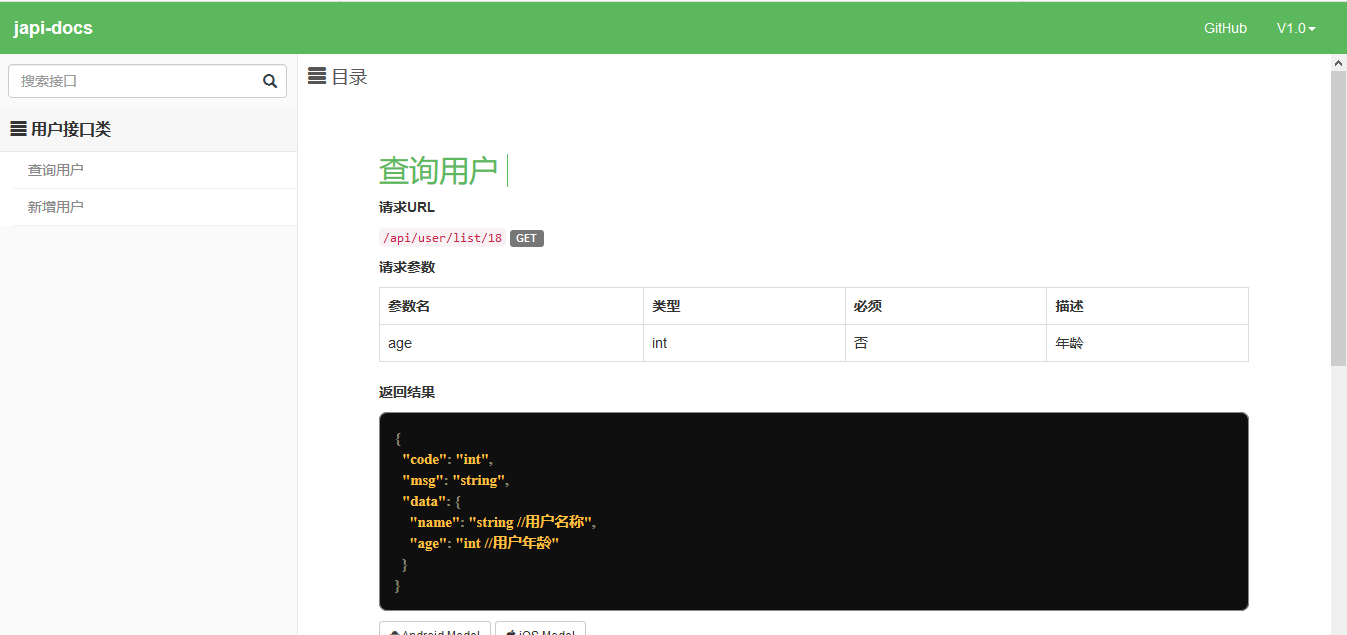This screenshot has width=1347, height=635.
Task: Click the "data": { line
Action: pos(431,501)
